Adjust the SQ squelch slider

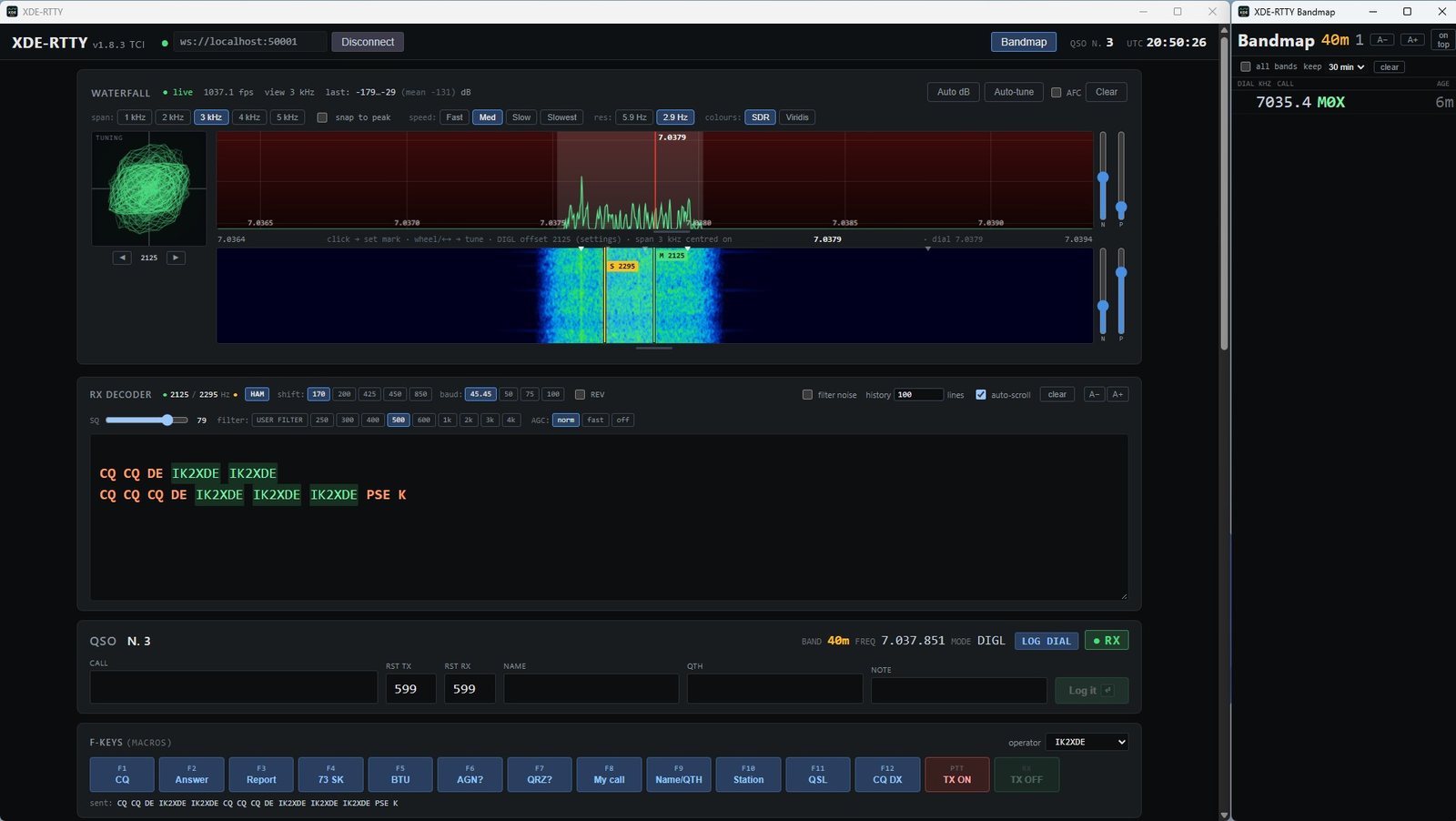click(x=147, y=420)
